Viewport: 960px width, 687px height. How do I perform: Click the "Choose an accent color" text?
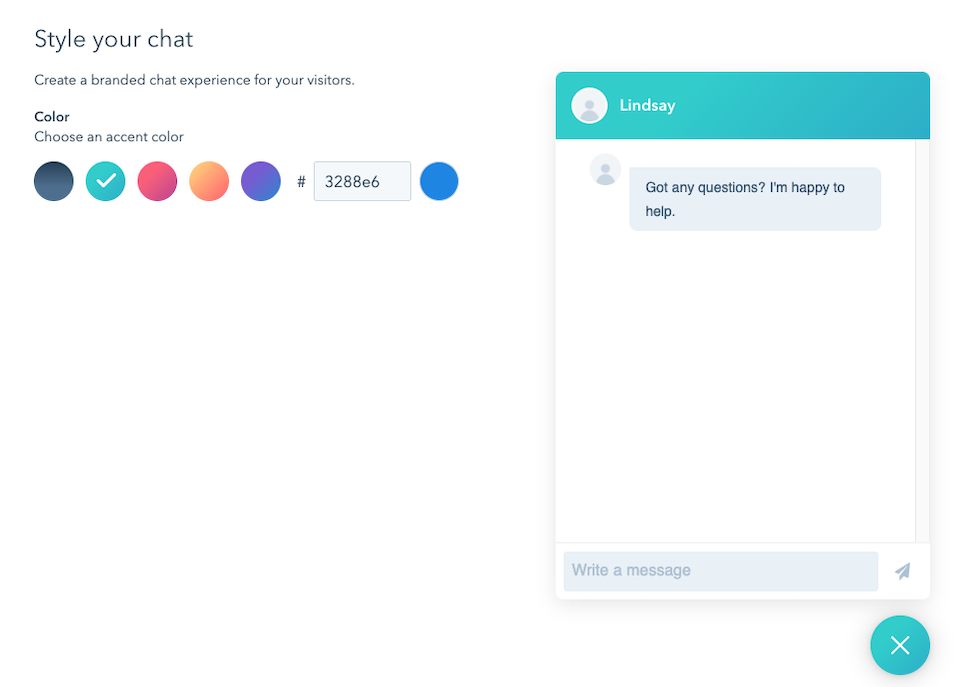(x=109, y=137)
